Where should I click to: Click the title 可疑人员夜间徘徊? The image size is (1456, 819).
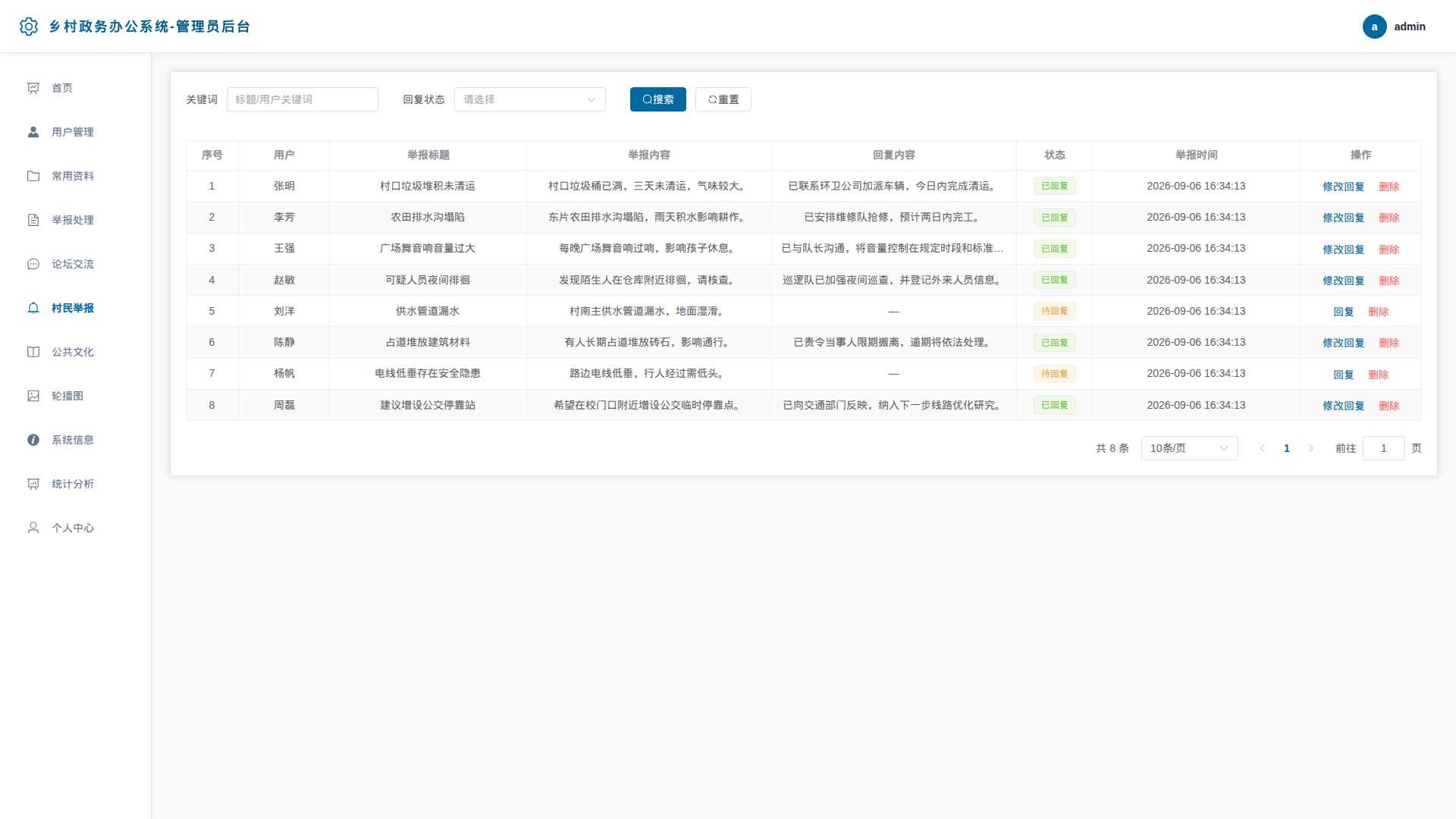coord(428,280)
